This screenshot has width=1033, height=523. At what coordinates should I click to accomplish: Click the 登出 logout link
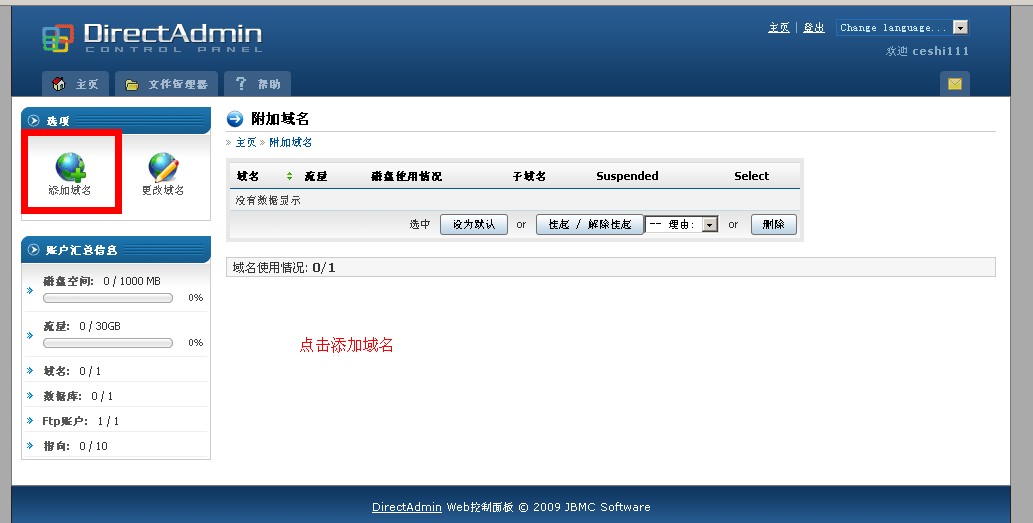click(814, 28)
